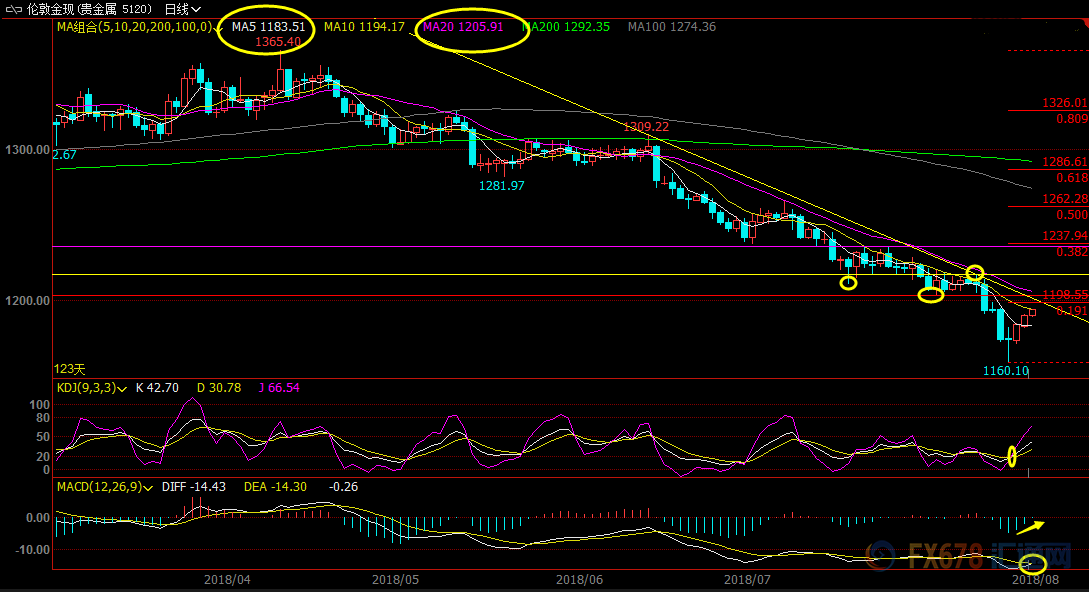Click the 1309.22 swing high price label
The height and width of the screenshot is (592, 1089).
(x=645, y=127)
